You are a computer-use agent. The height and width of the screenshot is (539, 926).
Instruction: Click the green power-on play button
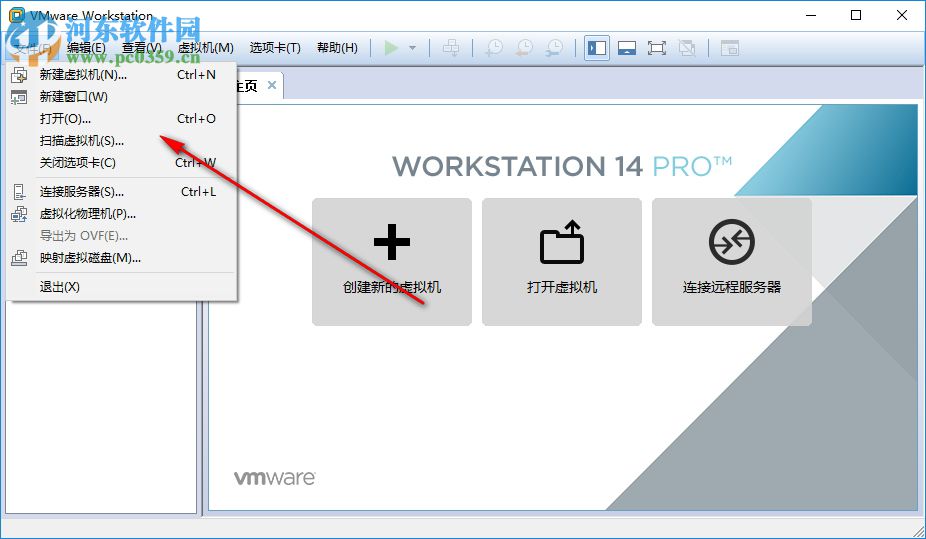391,48
